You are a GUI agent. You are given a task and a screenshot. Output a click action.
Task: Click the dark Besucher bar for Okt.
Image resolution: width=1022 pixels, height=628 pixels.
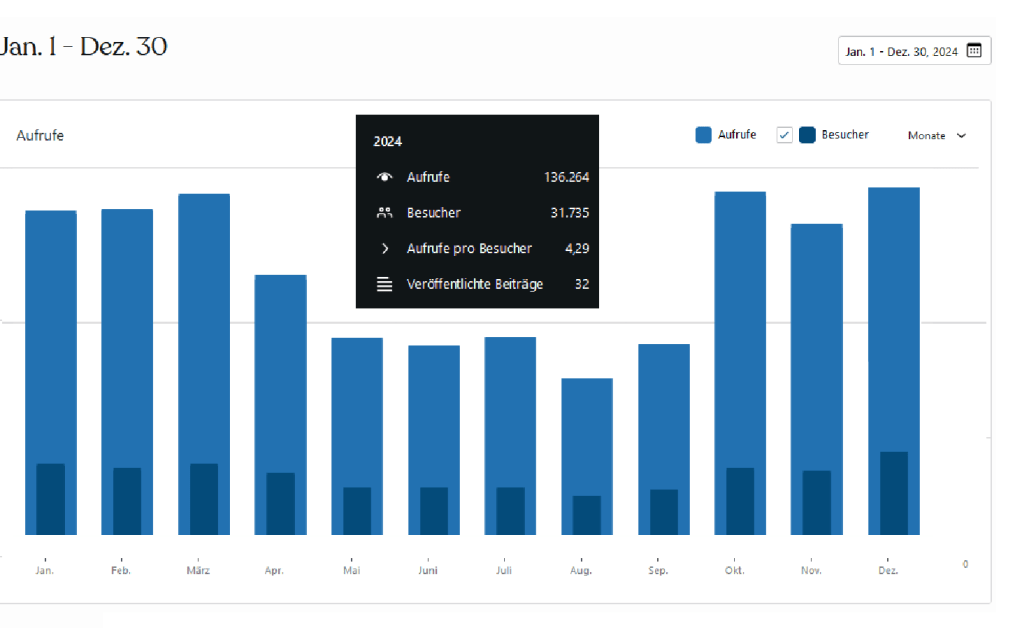tap(740, 501)
